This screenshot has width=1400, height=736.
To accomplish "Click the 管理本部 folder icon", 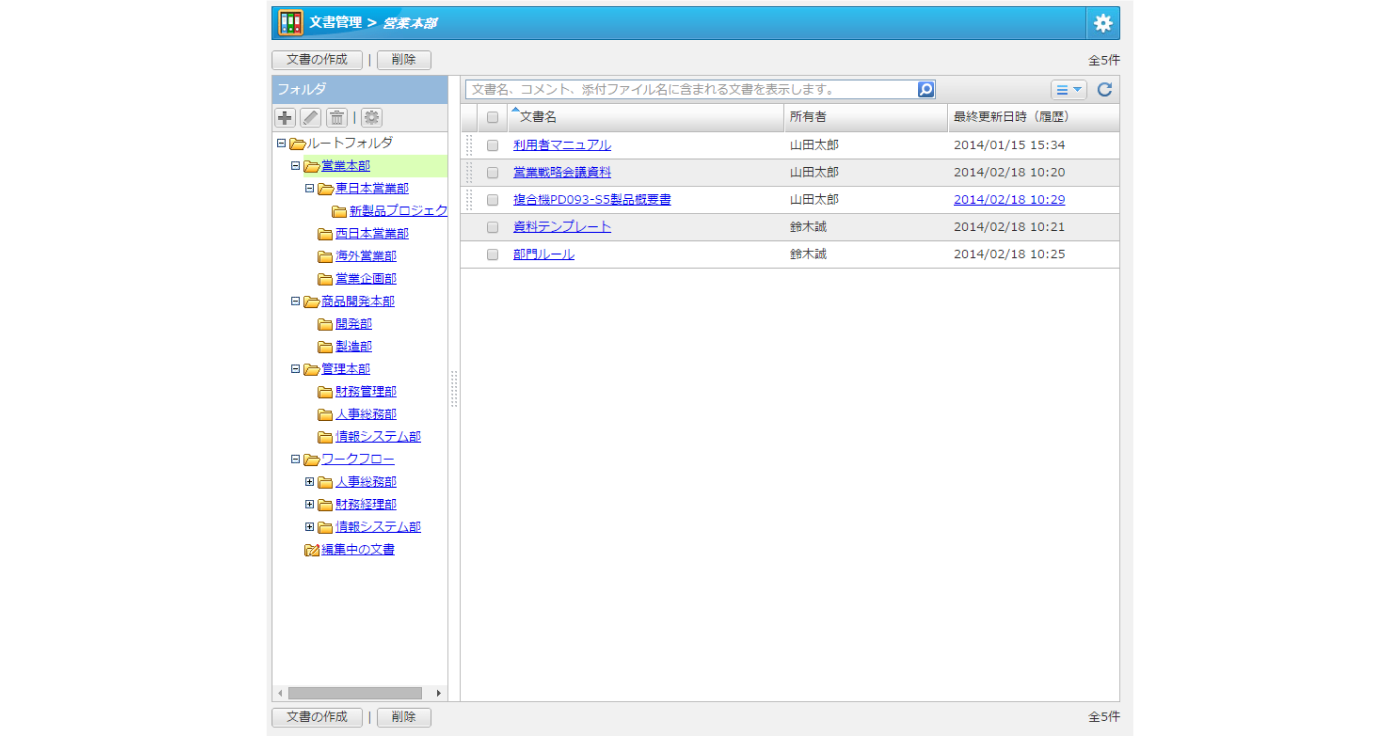I will pos(311,369).
